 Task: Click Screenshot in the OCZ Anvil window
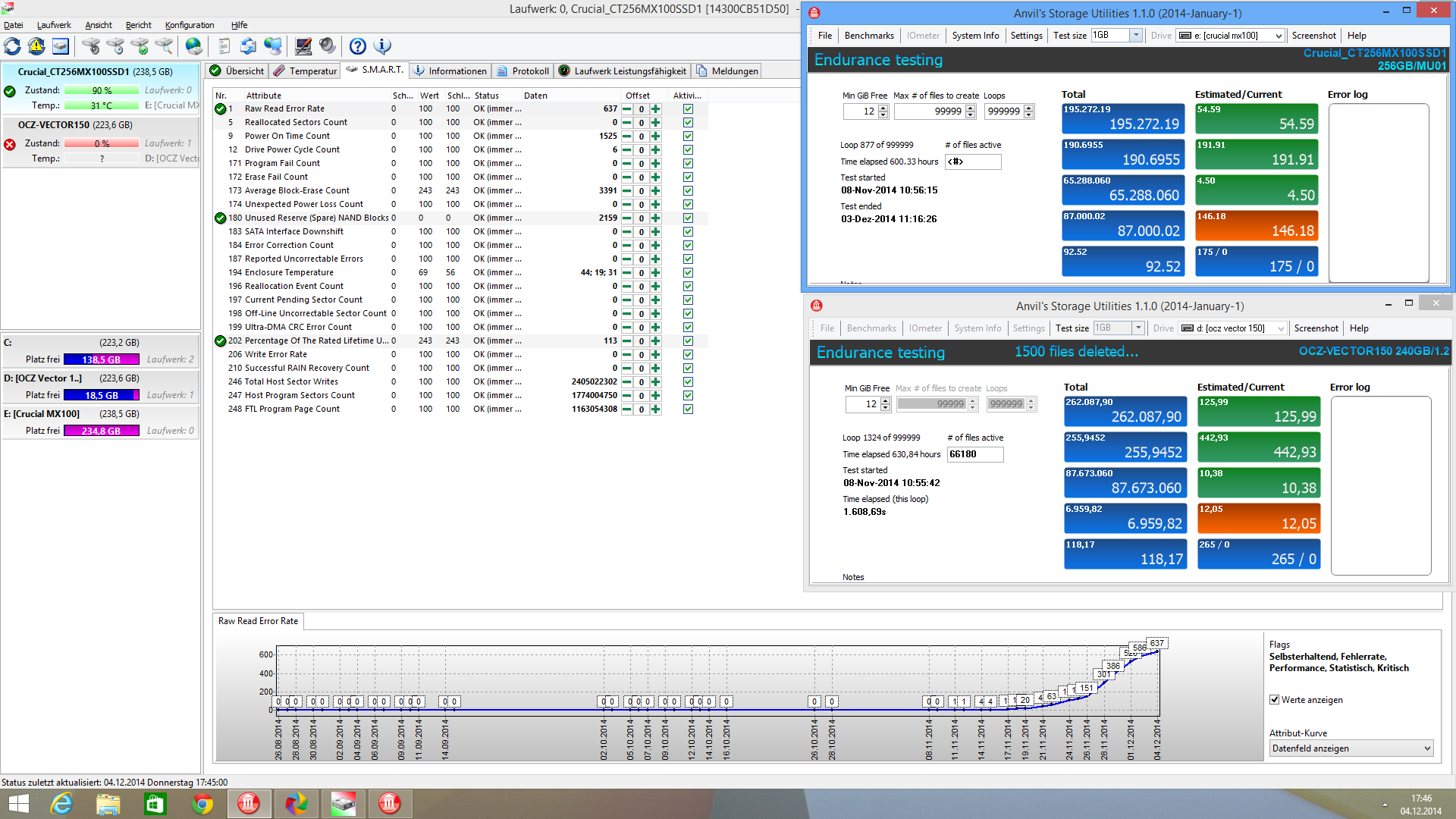(x=1316, y=328)
